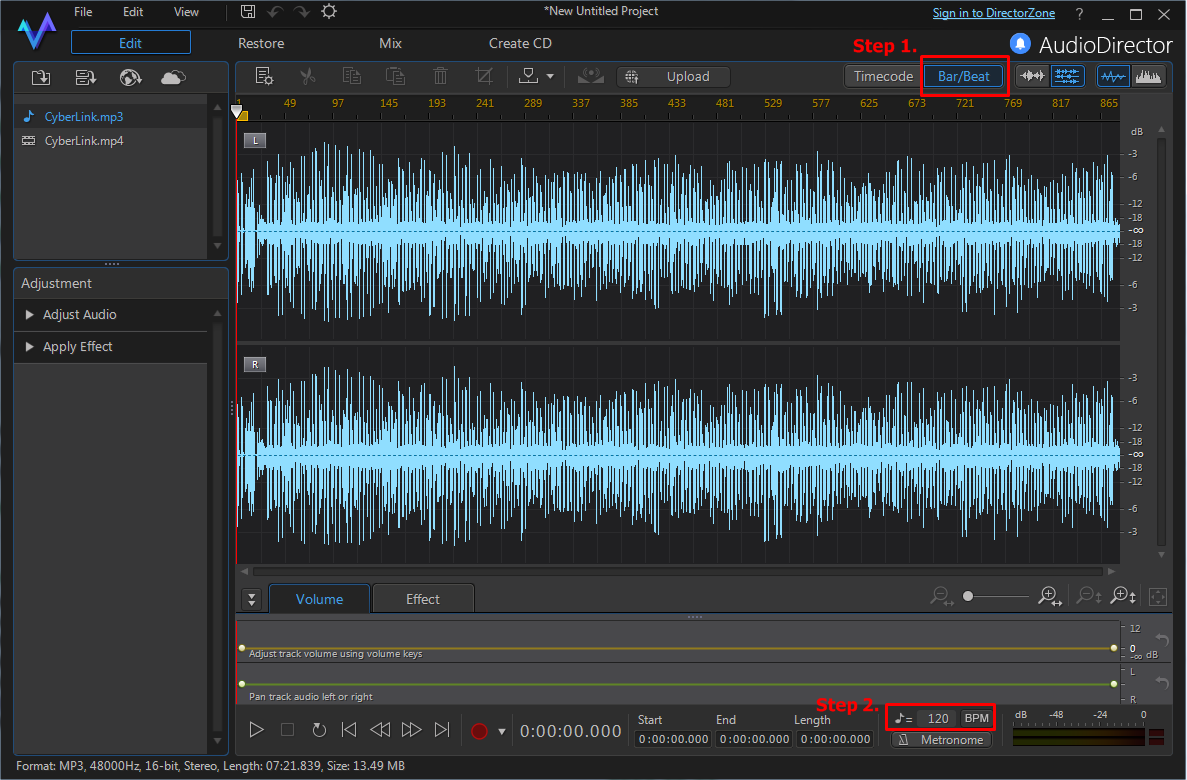Click the horizontal zoom slider
This screenshot has width=1187, height=780.
click(x=995, y=597)
